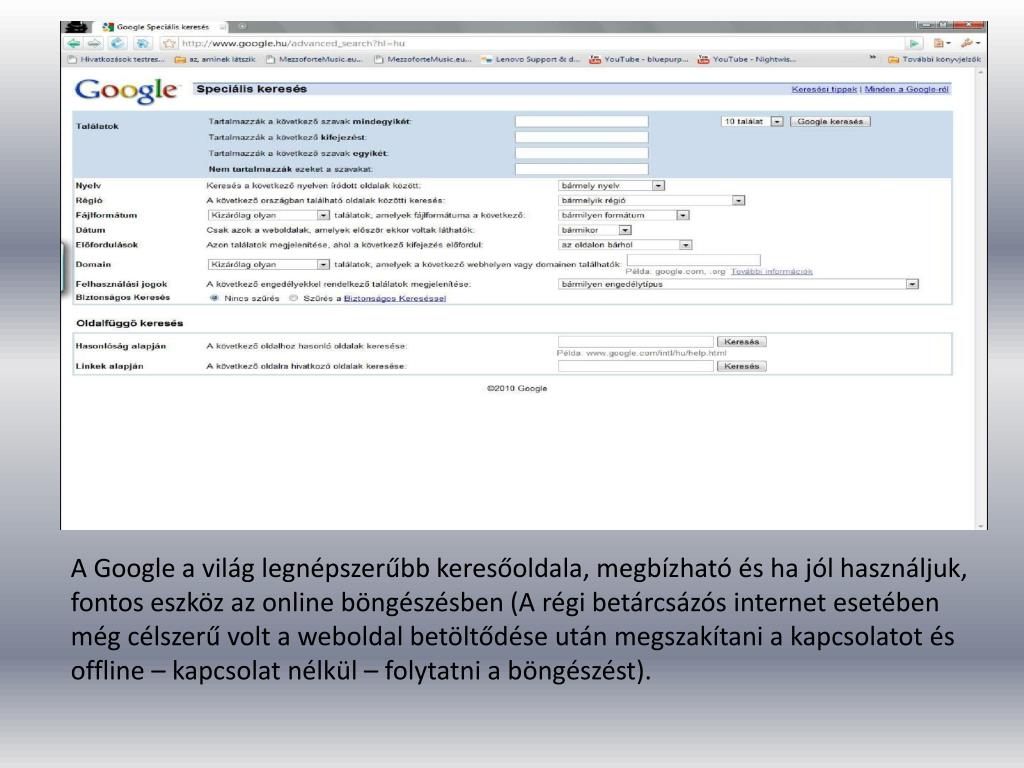1024x768 pixels.
Task: Click the 'szavak mindegyikét' input field
Action: [x=581, y=121]
